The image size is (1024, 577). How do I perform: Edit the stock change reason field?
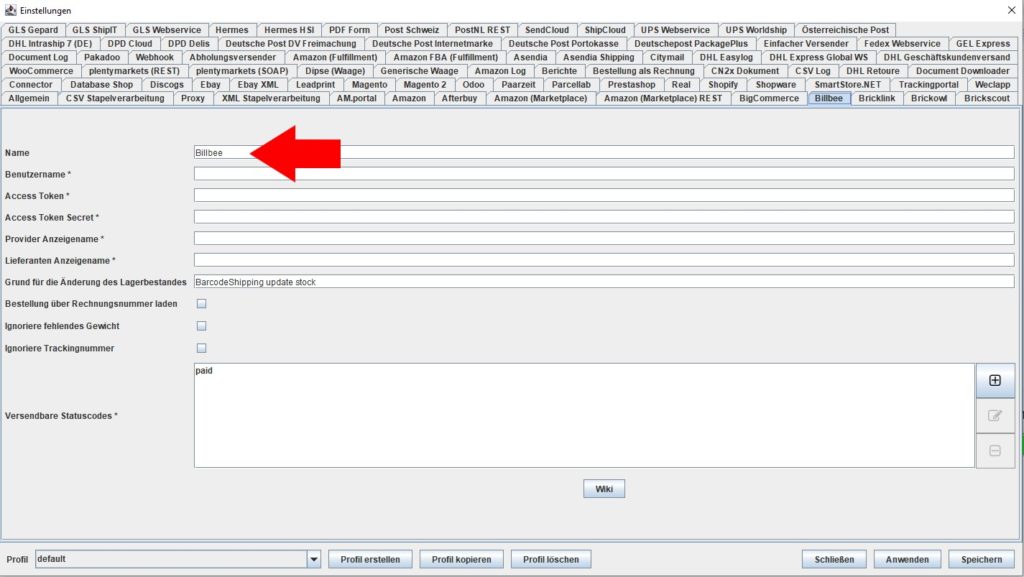[x=604, y=282]
